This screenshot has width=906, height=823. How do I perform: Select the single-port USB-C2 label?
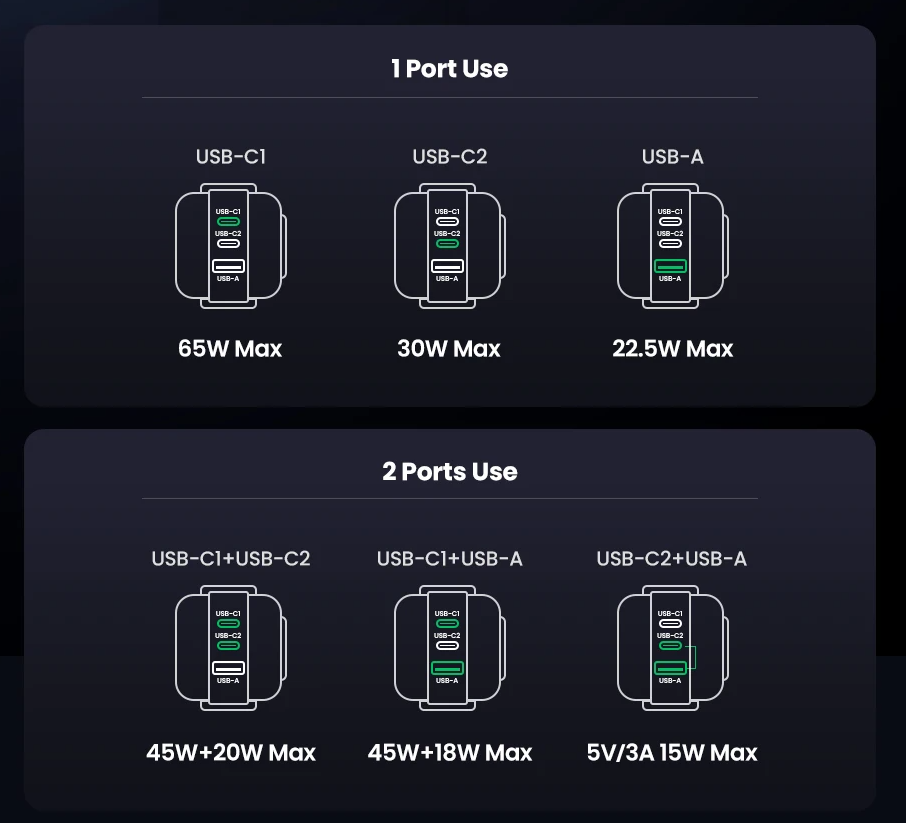449,156
